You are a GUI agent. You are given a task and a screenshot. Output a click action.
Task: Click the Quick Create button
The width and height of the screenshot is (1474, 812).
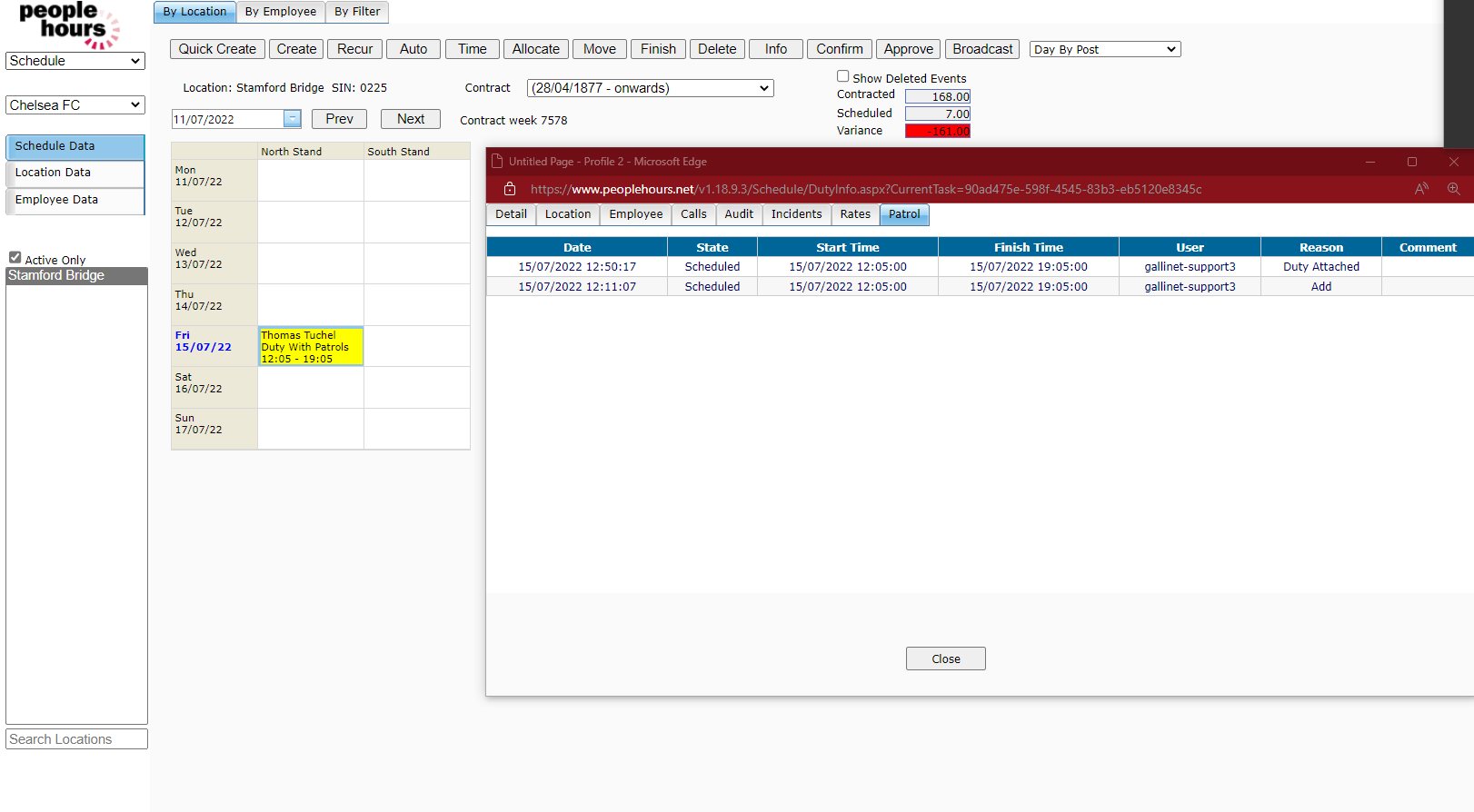click(x=217, y=49)
